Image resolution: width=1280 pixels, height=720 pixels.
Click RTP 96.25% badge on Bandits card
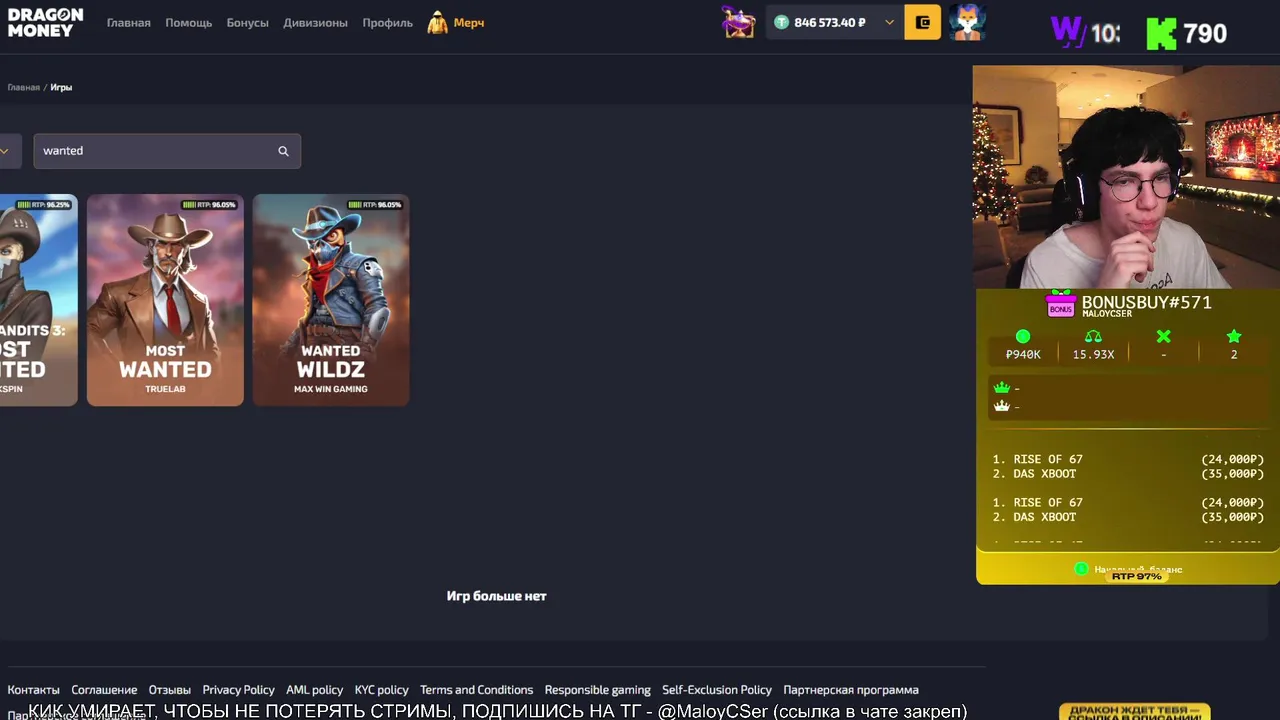coord(44,205)
